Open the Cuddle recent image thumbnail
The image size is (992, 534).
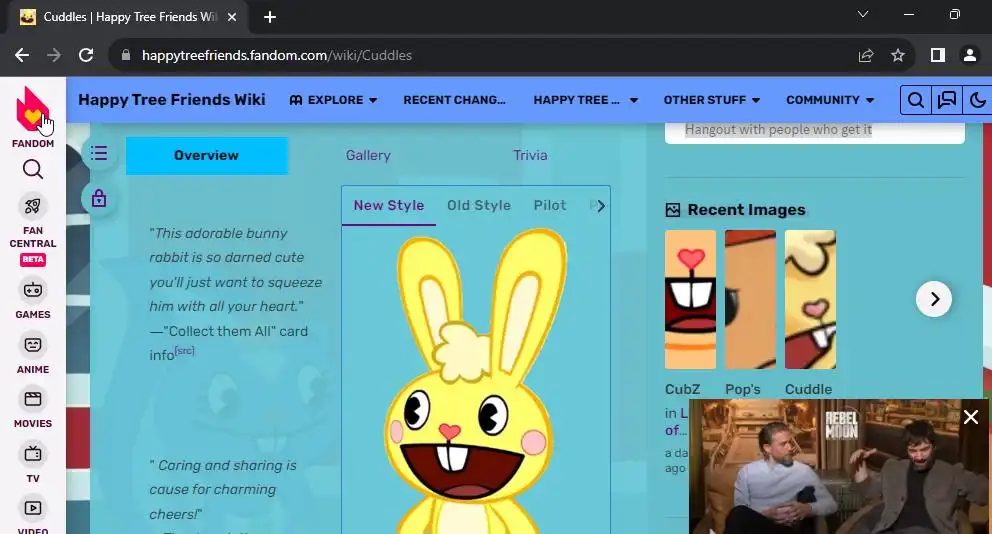(810, 299)
